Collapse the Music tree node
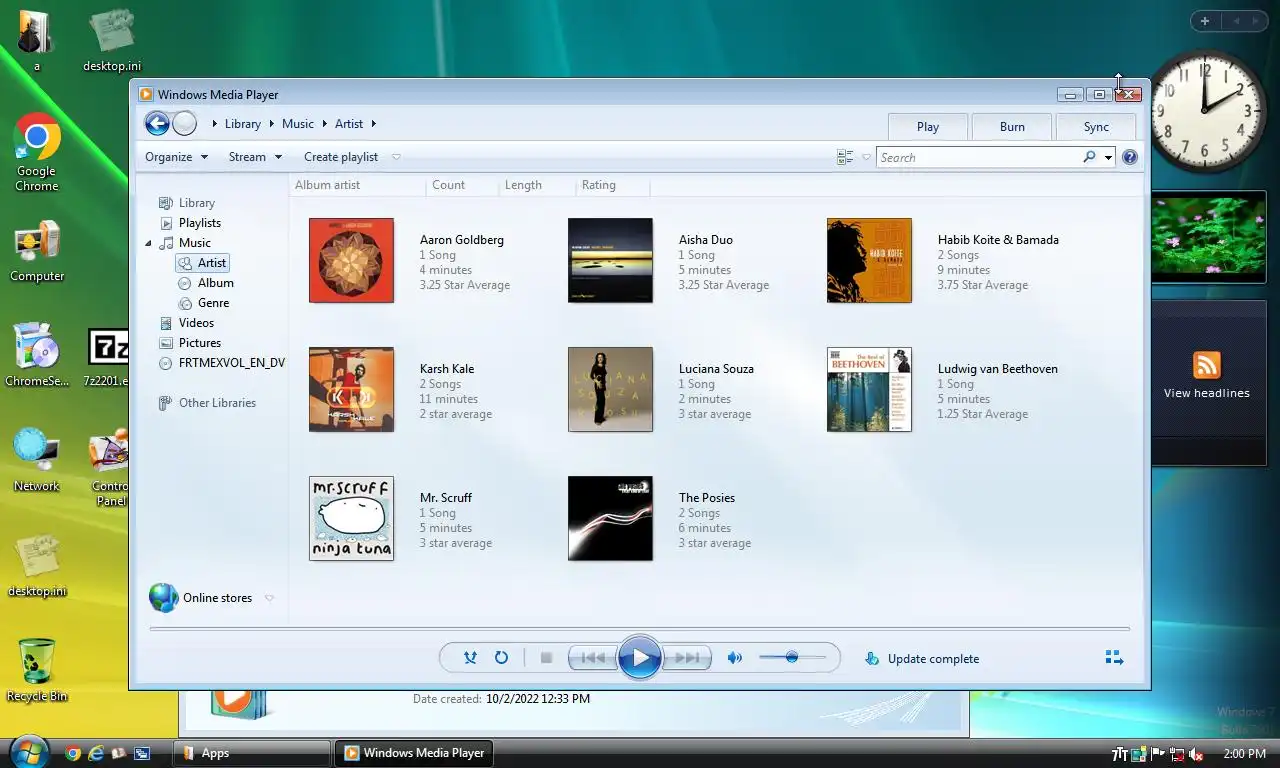This screenshot has height=768, width=1280. (x=149, y=243)
